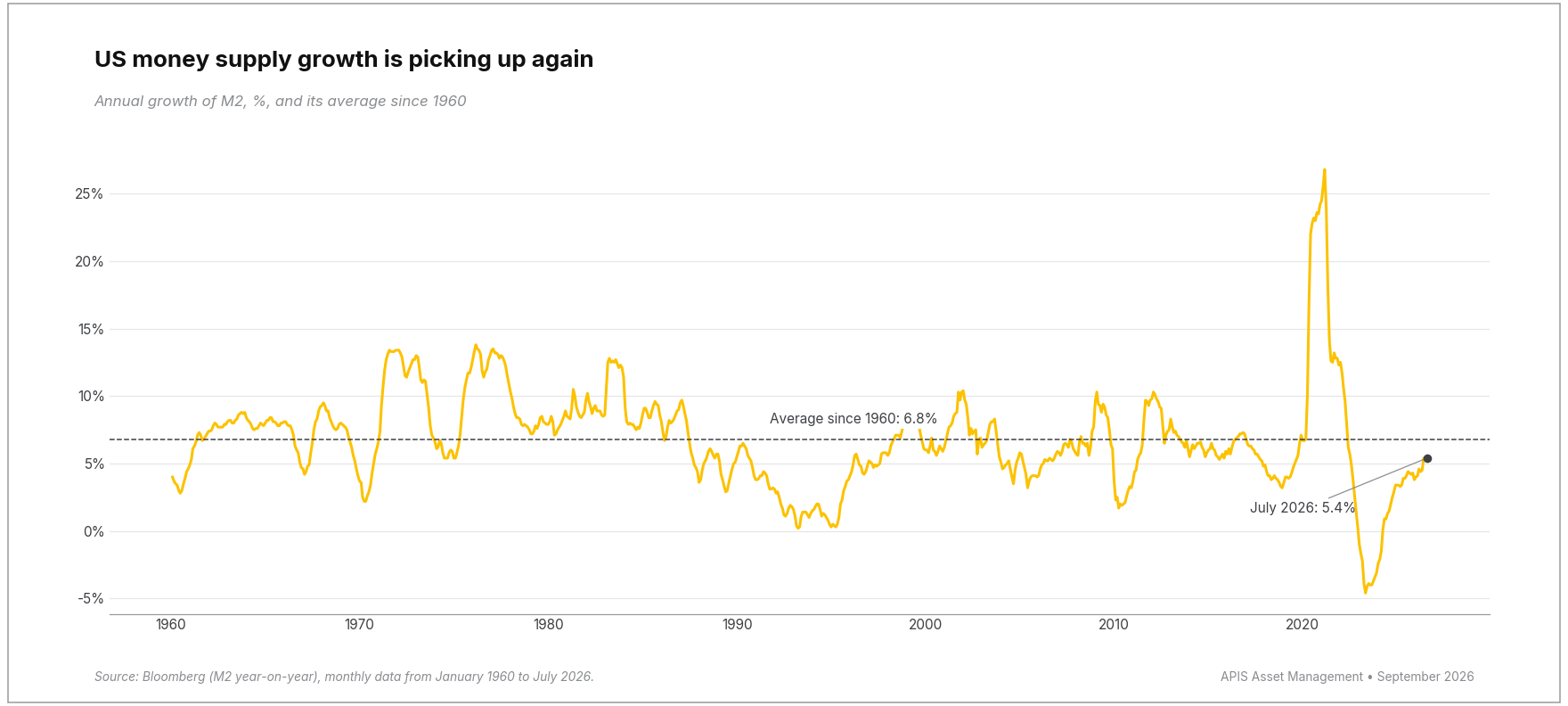The image size is (1568, 706).
Task: Click the 1960 x-axis tick label
Action: 171,625
